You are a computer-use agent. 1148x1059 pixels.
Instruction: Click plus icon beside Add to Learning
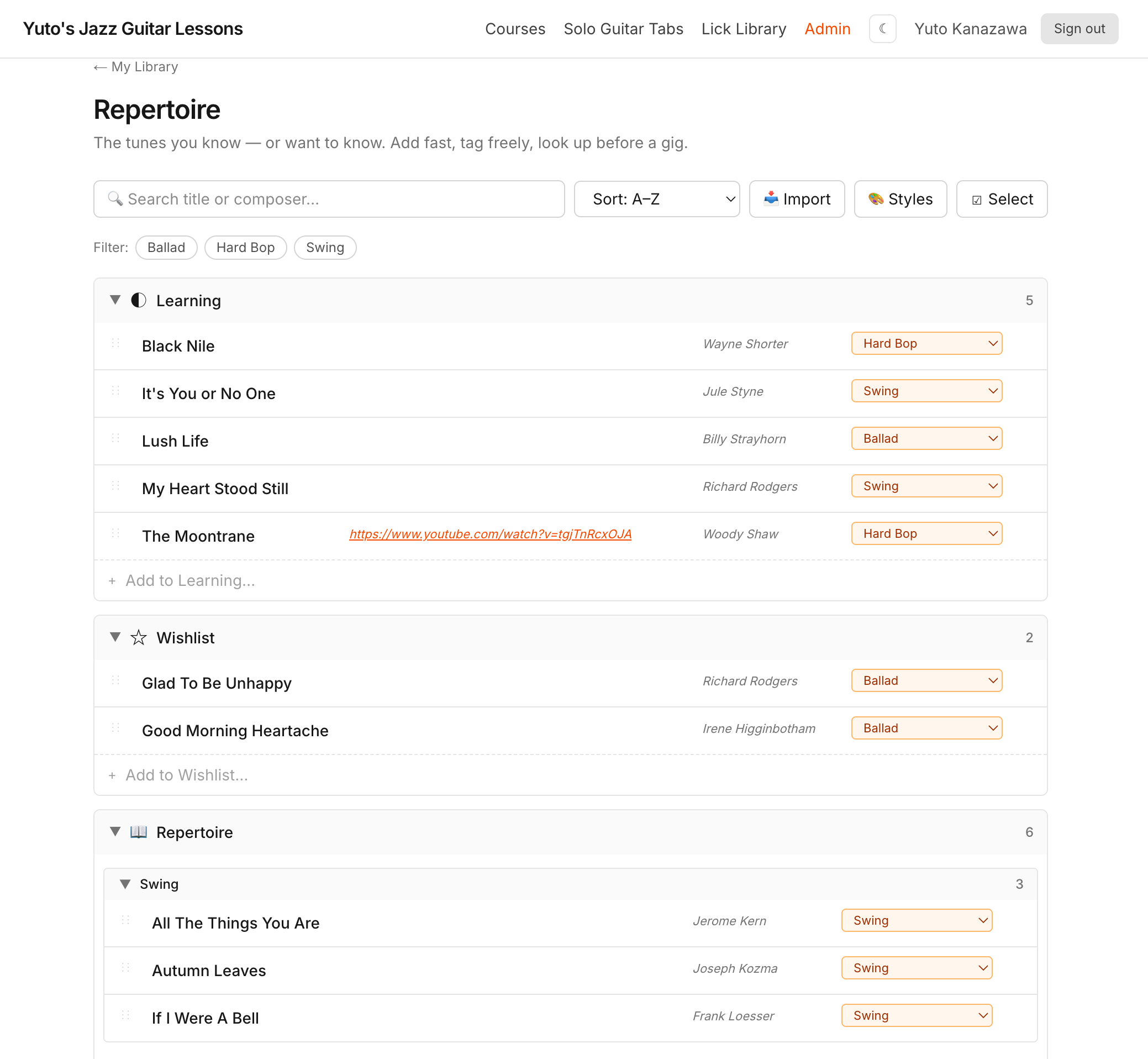(112, 581)
